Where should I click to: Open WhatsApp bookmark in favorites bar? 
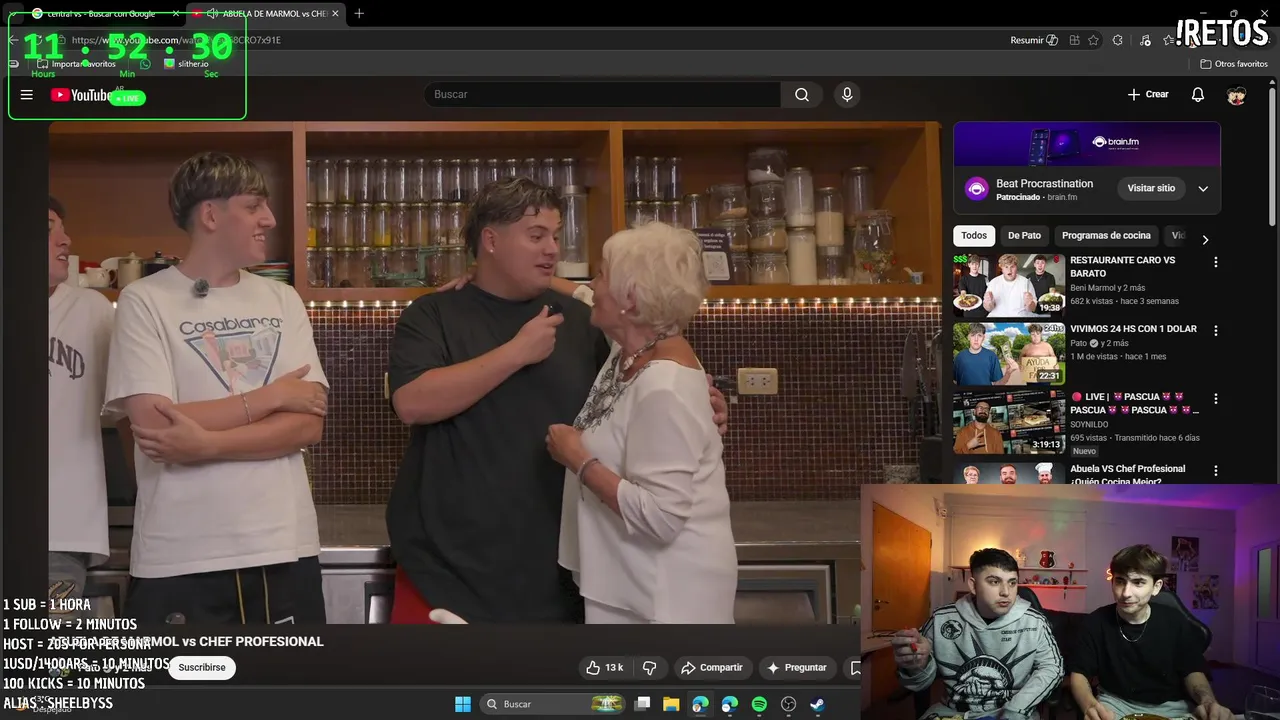(x=145, y=64)
